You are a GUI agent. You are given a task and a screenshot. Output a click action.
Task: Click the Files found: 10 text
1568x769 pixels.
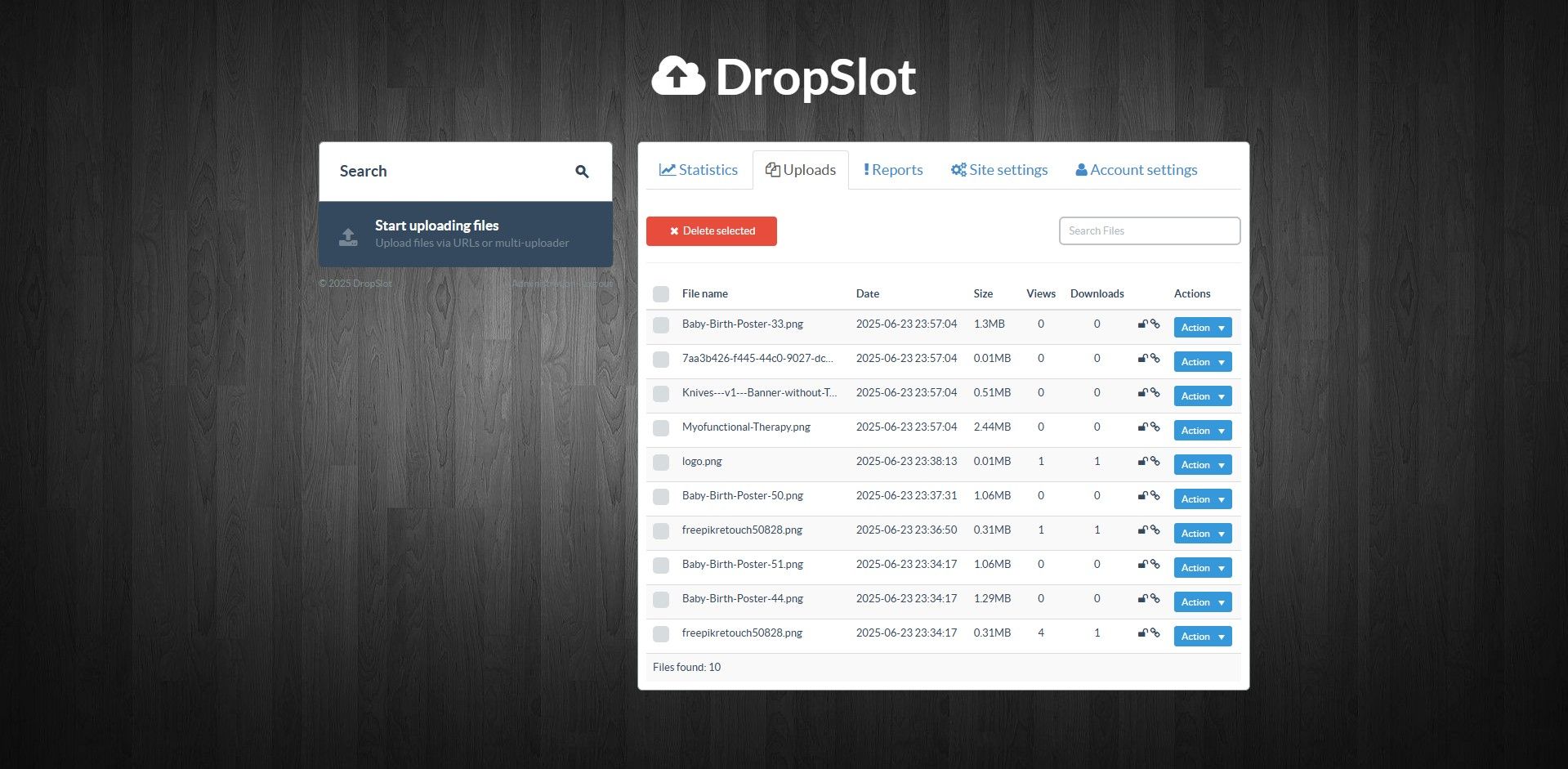(x=686, y=668)
